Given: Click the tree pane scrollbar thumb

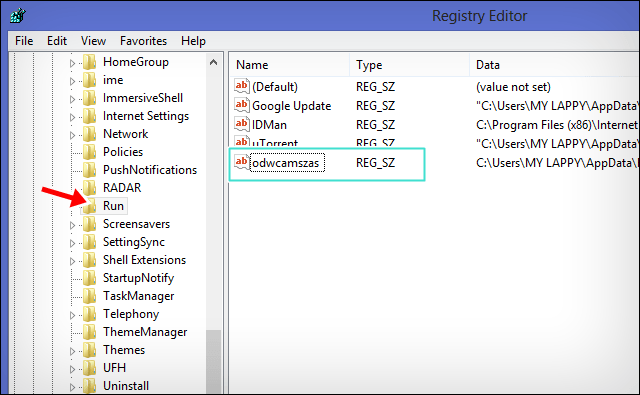Looking at the screenshot, I should 213,361.
